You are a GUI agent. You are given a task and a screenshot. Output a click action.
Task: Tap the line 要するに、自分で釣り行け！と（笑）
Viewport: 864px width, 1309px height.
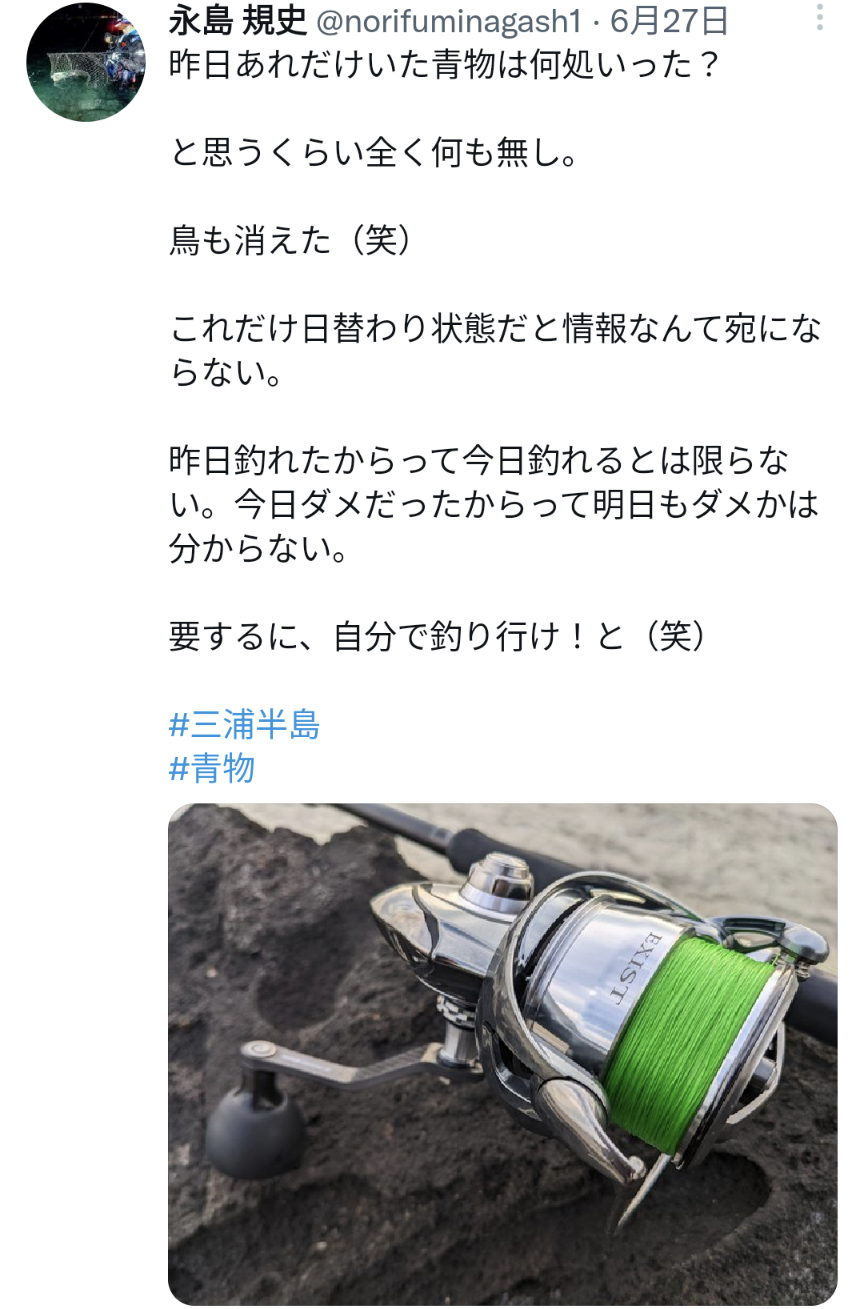tap(439, 637)
